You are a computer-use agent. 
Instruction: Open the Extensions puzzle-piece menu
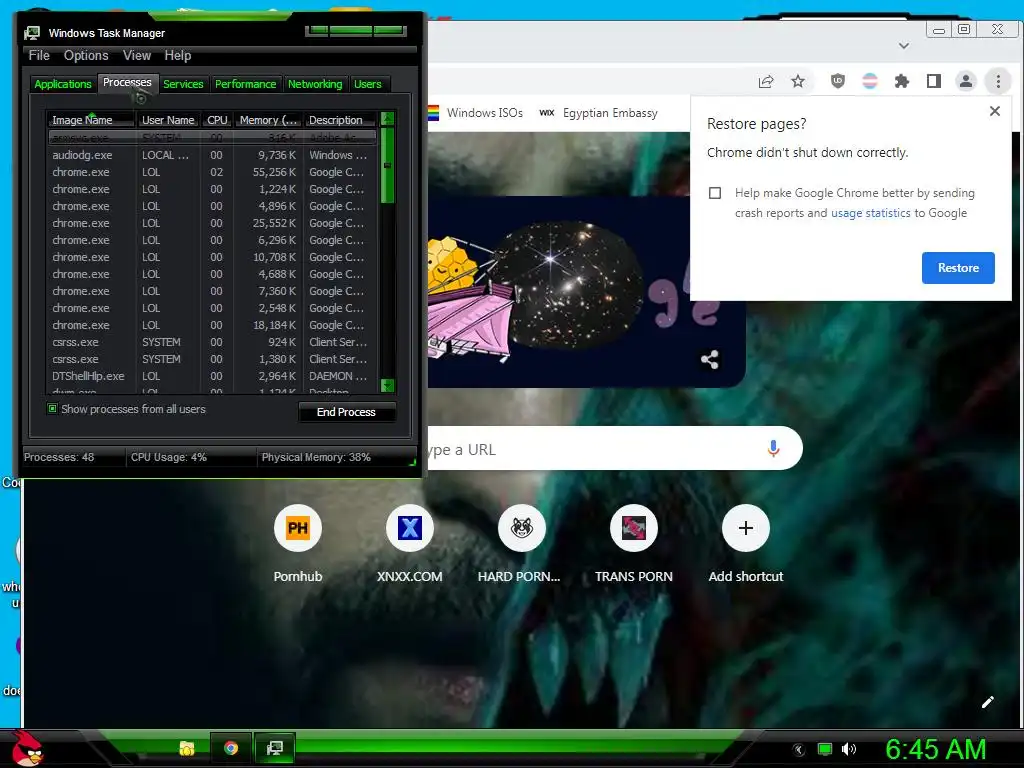[902, 81]
